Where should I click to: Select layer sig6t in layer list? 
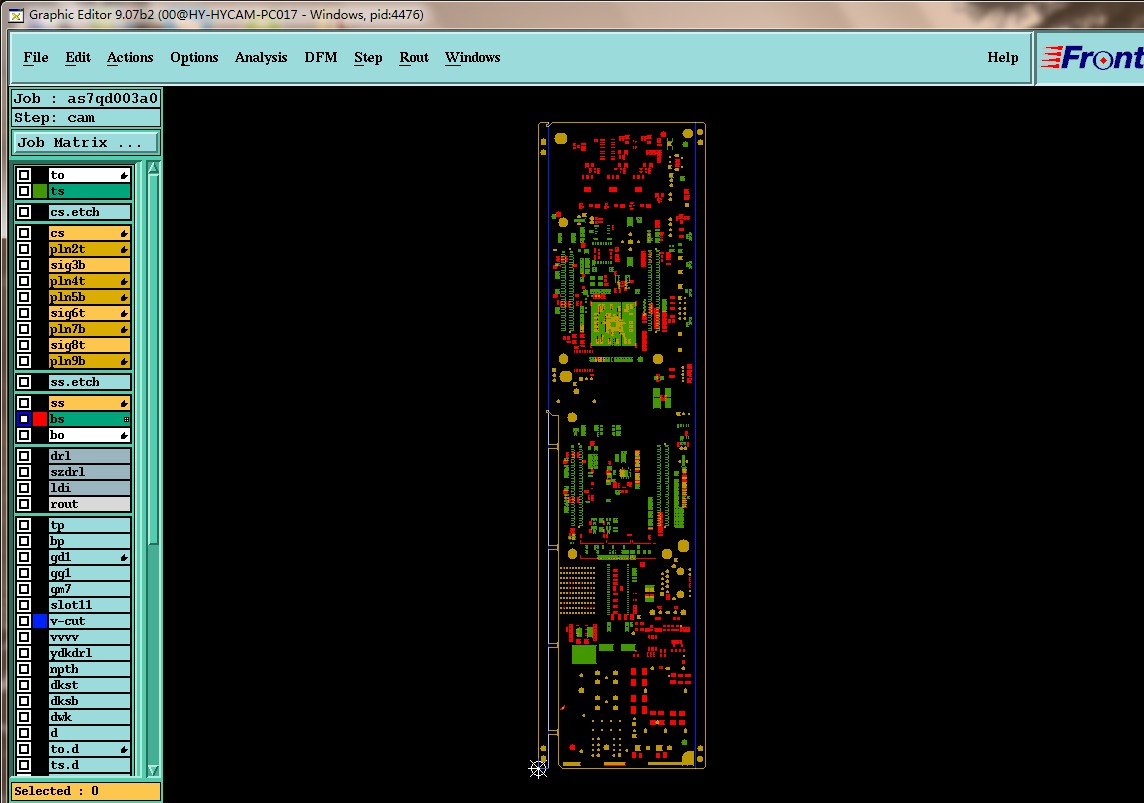coord(89,314)
